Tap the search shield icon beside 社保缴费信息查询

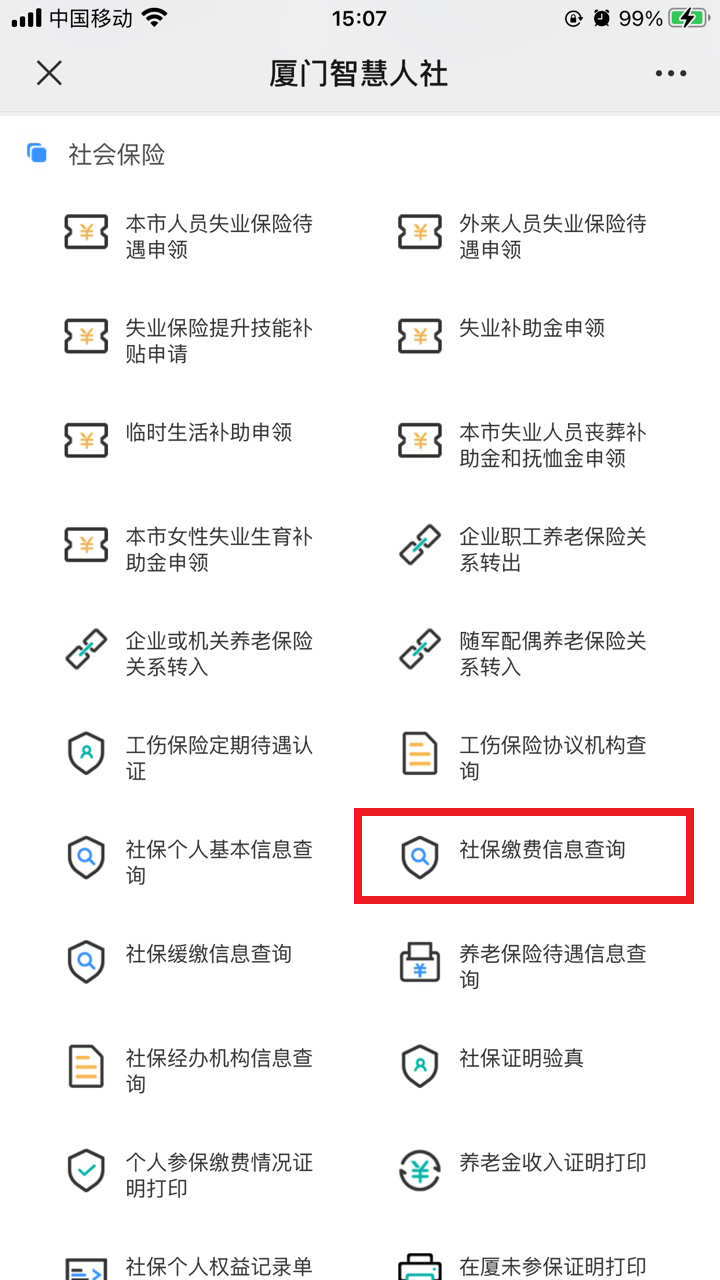point(420,858)
